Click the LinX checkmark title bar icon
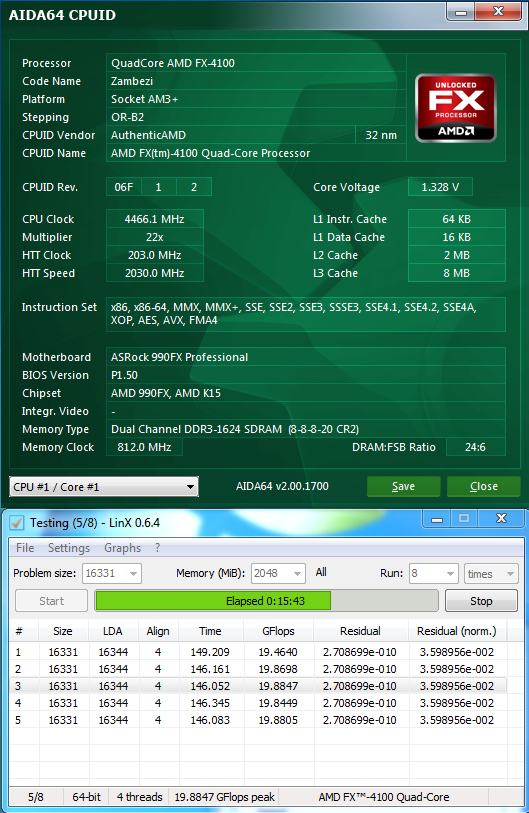Viewport: 529px width, 813px height. [17, 523]
